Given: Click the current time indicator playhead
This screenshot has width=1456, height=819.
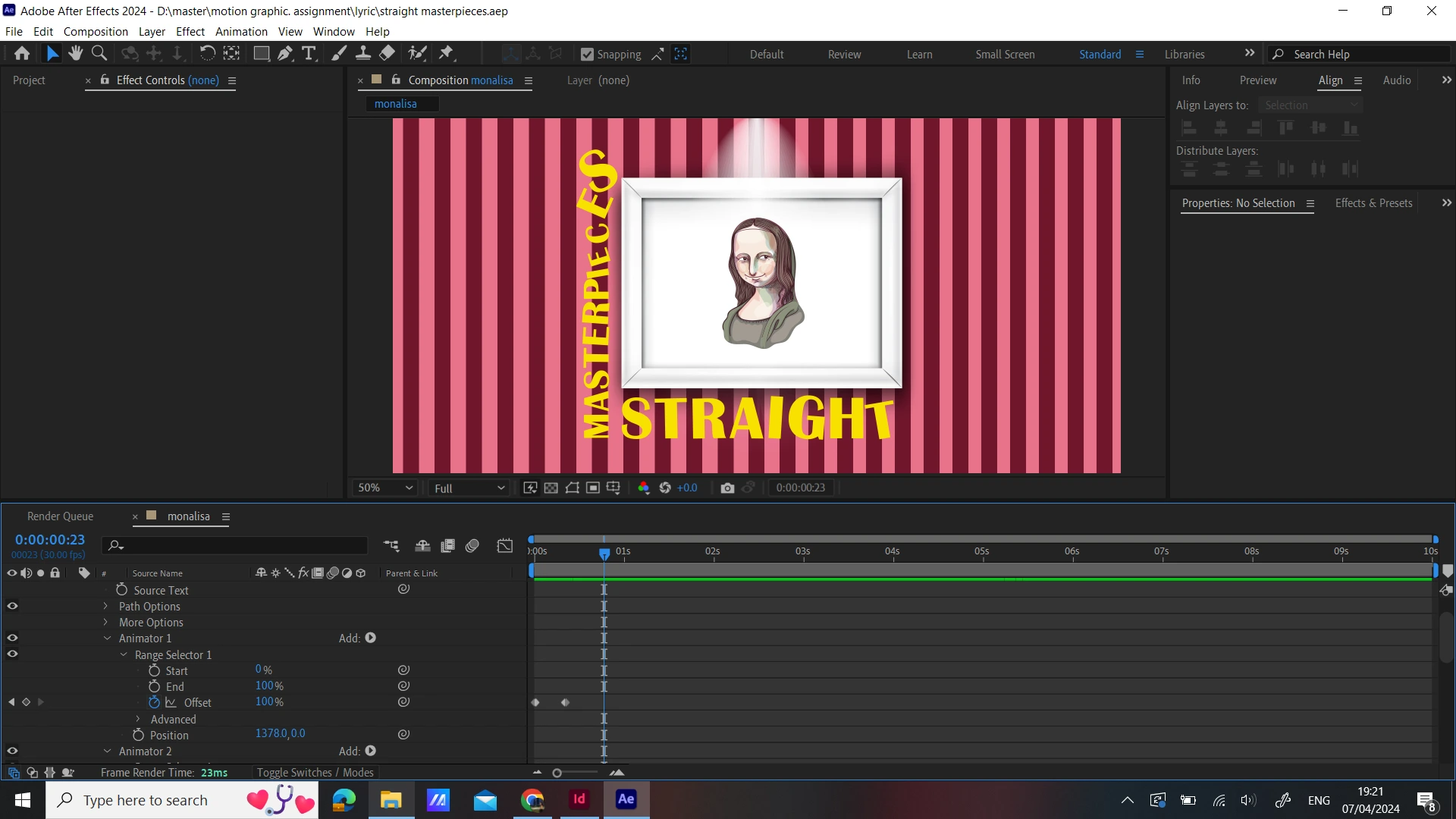Looking at the screenshot, I should click(604, 554).
